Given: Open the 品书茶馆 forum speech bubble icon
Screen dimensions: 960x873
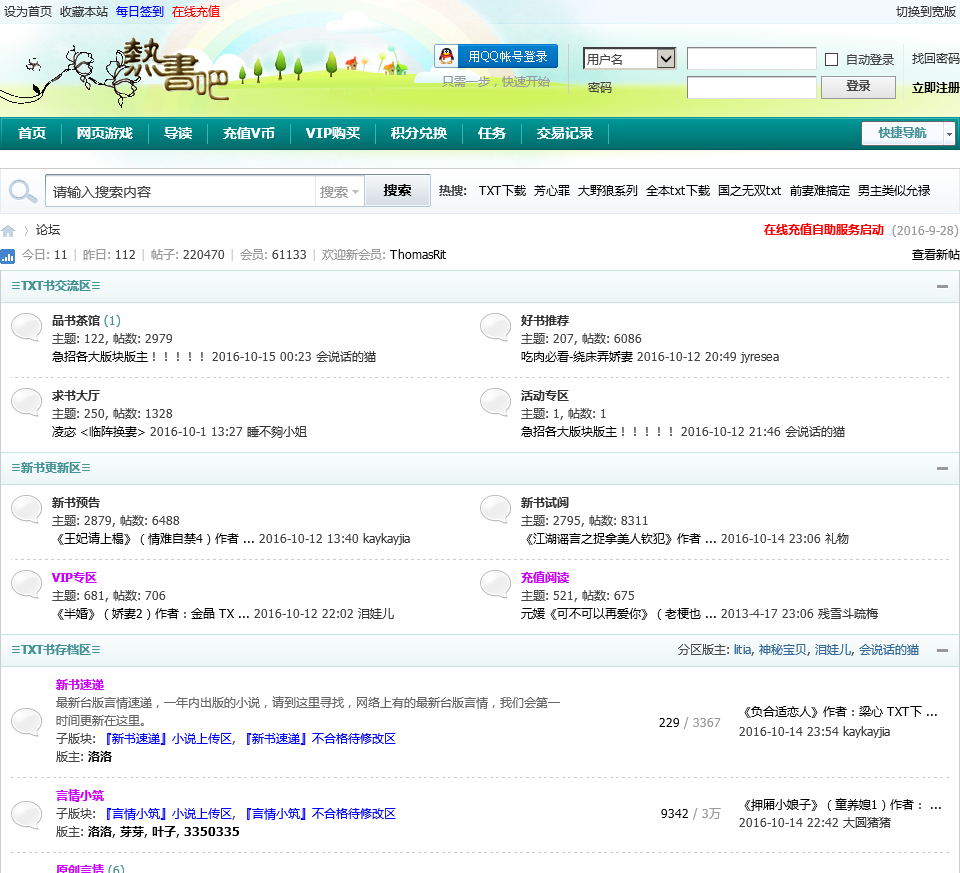Looking at the screenshot, I should tap(26, 328).
